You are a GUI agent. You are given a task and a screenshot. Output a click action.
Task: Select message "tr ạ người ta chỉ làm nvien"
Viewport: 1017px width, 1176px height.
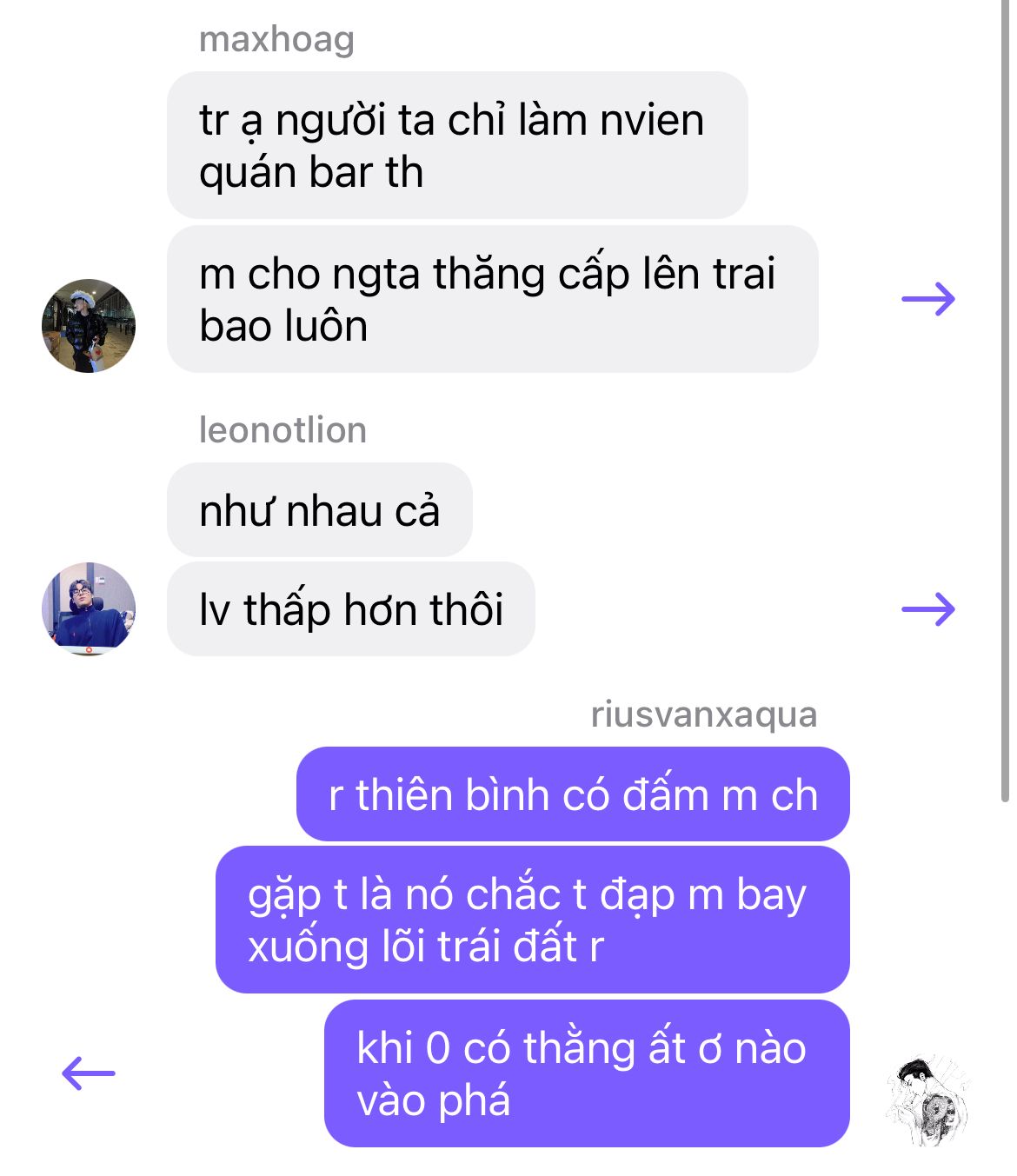(457, 145)
